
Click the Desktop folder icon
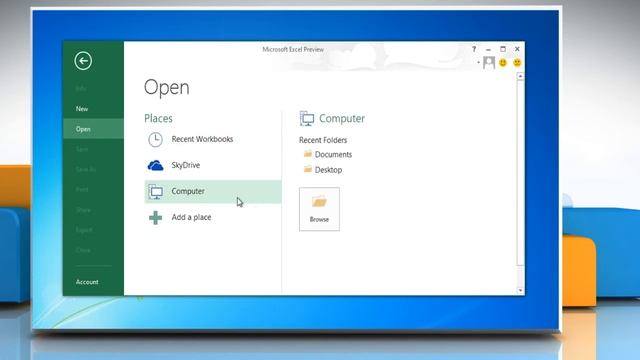point(308,169)
